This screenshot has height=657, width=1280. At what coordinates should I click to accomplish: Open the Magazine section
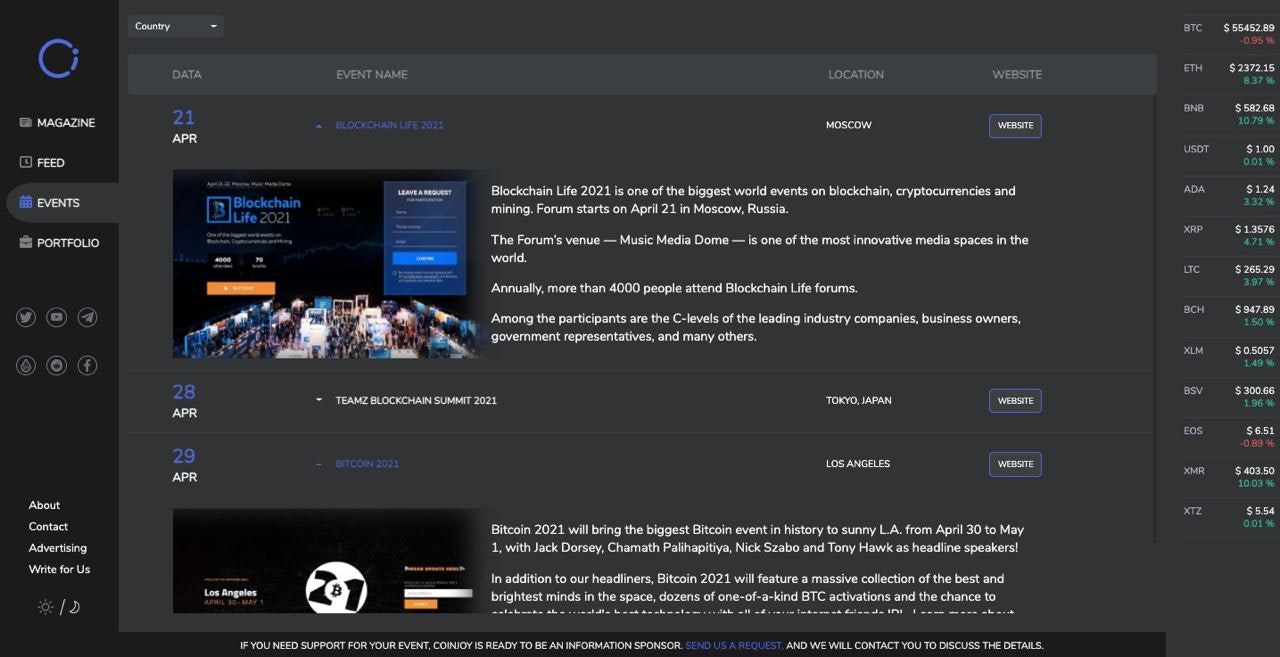pyautogui.click(x=58, y=122)
